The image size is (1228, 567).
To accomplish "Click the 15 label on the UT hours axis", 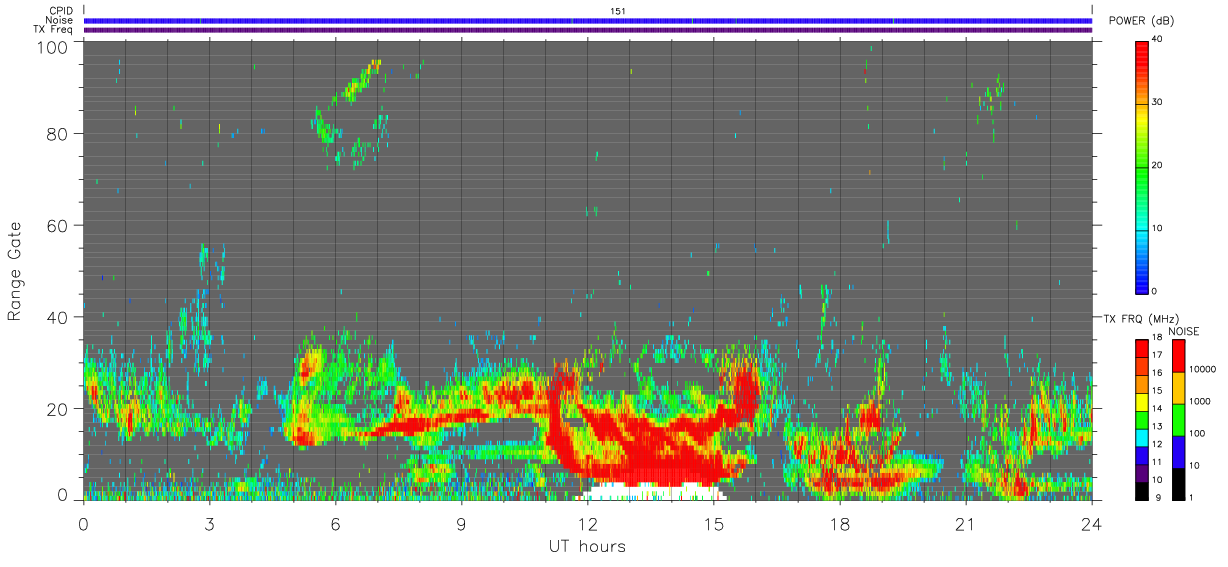I will point(714,524).
